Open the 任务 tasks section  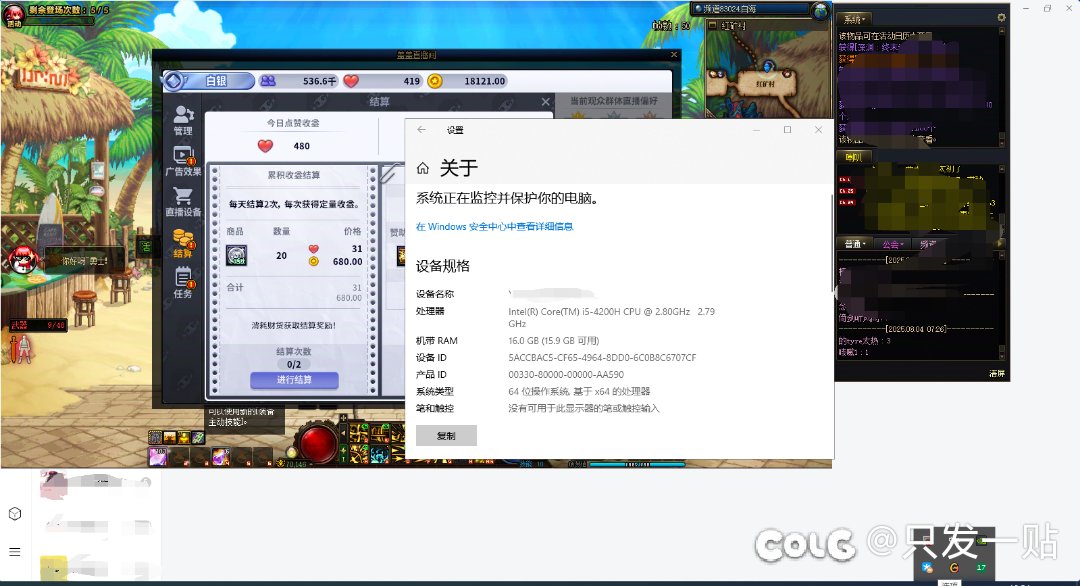(x=183, y=284)
